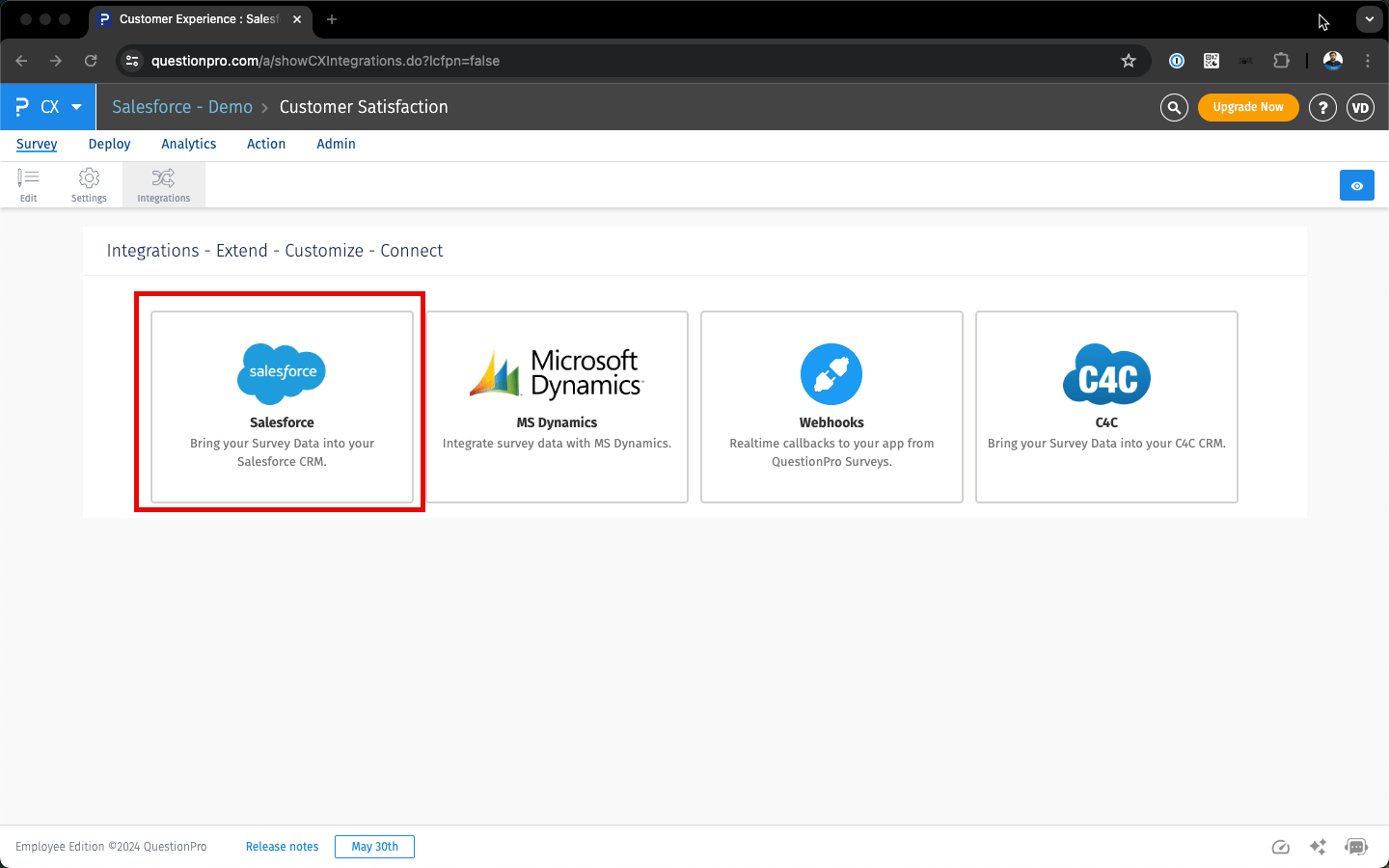Click the search magnifier icon

click(x=1174, y=107)
